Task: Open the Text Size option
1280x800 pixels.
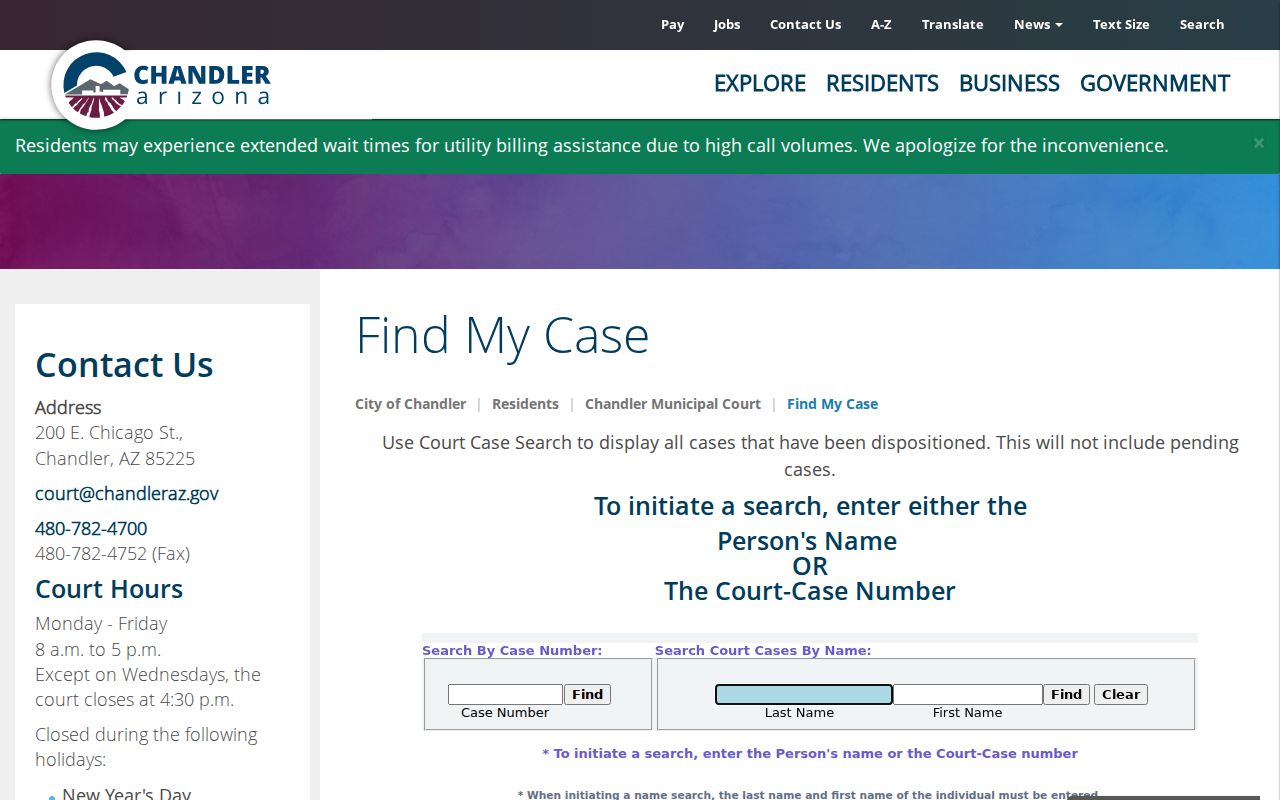Action: point(1121,25)
